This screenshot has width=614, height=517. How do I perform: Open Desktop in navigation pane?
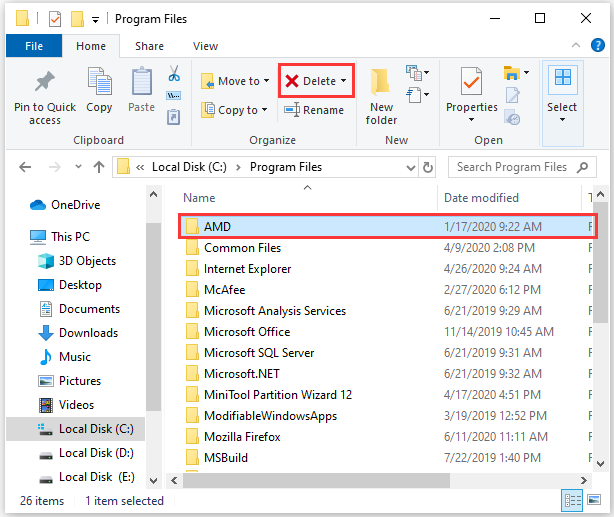coord(70,285)
